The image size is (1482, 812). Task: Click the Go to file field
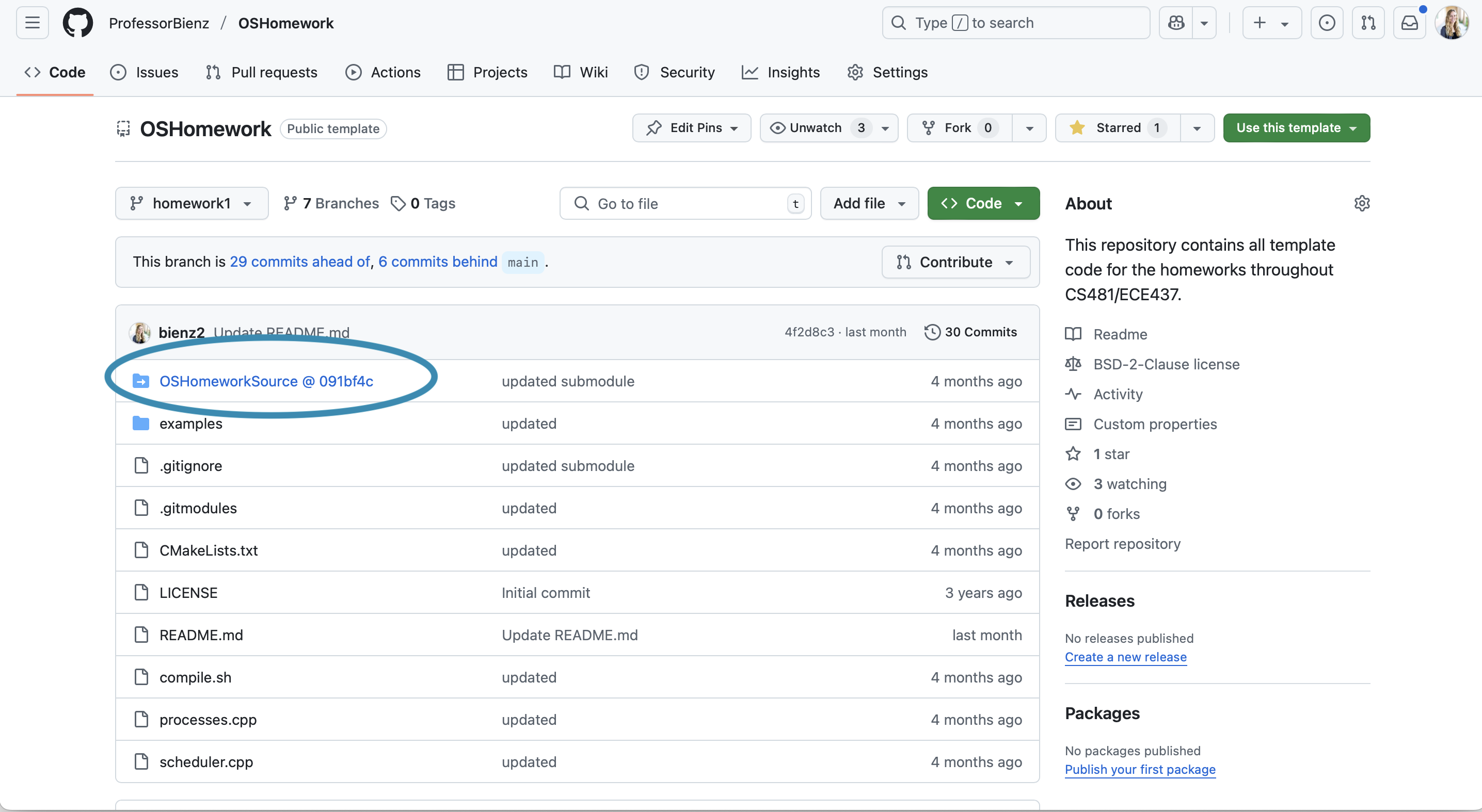[x=684, y=204]
